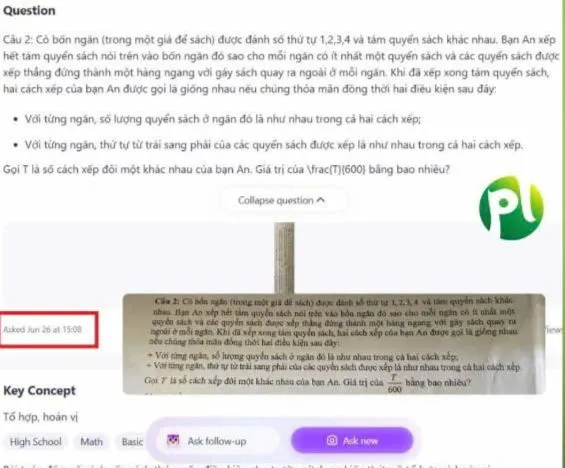Click the first bullet about số lượng quyển sách

pos(223,119)
